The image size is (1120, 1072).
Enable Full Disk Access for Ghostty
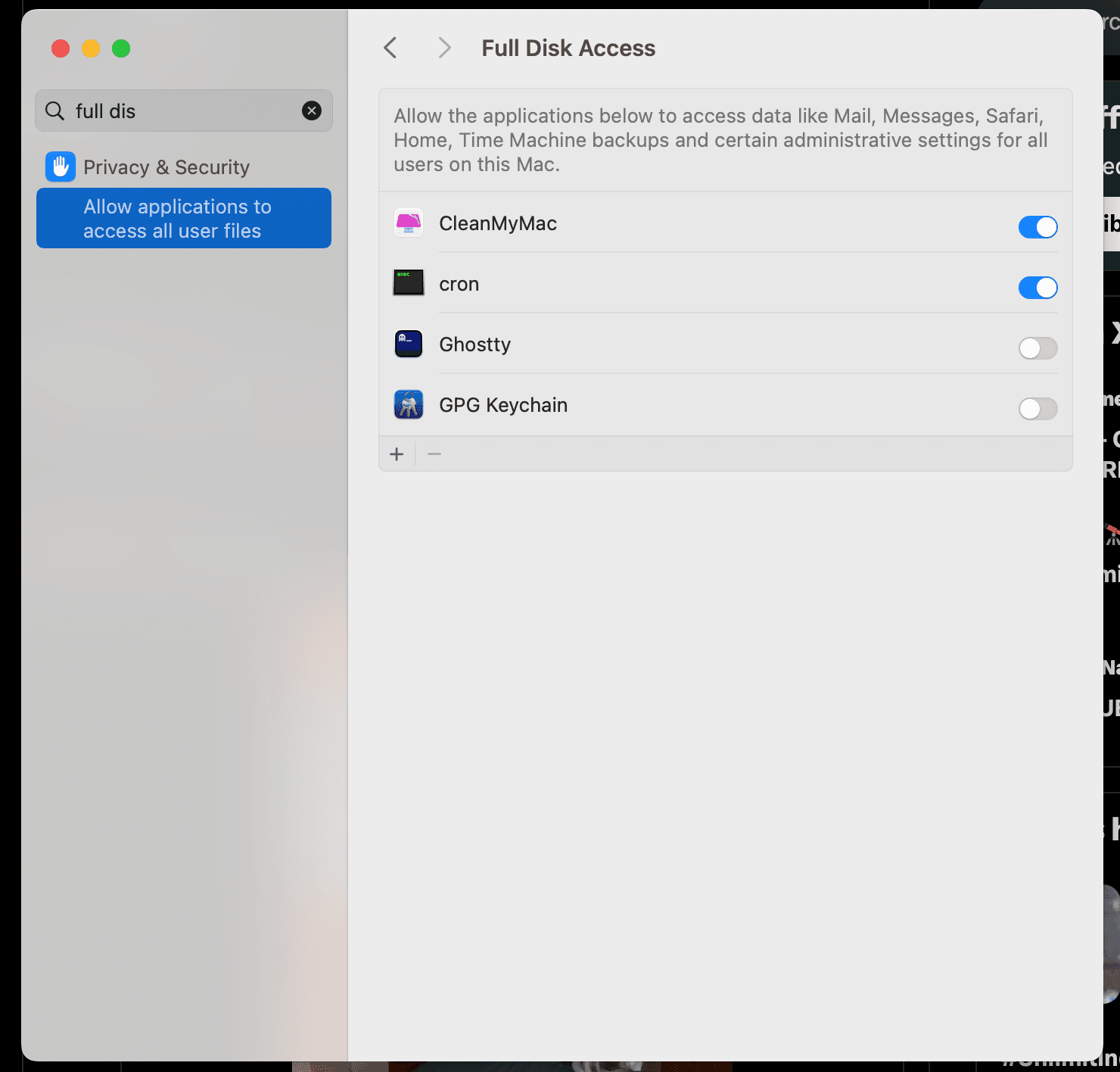pos(1038,348)
